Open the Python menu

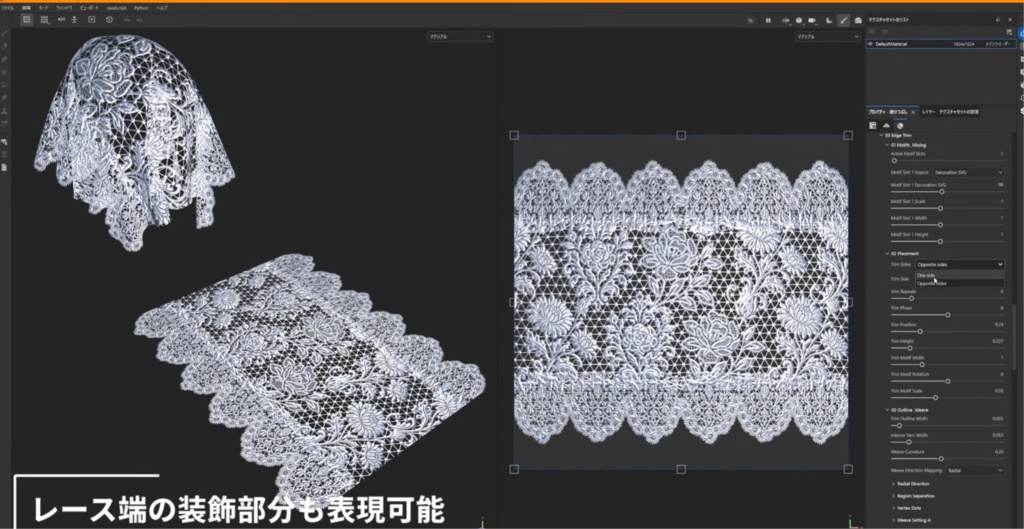[x=141, y=8]
